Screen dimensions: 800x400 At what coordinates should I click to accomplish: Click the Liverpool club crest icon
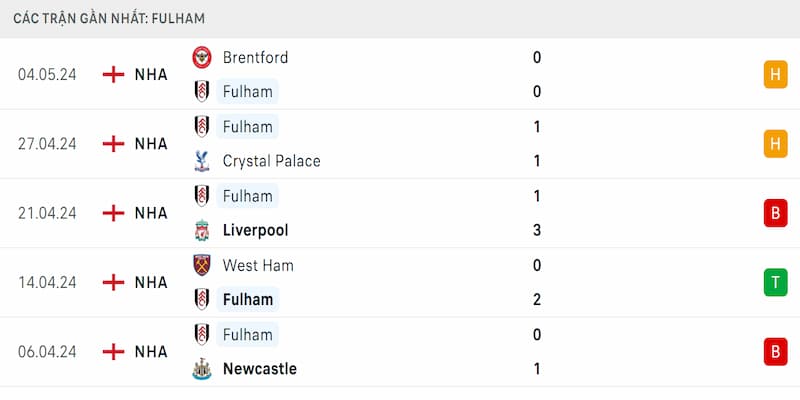[202, 230]
